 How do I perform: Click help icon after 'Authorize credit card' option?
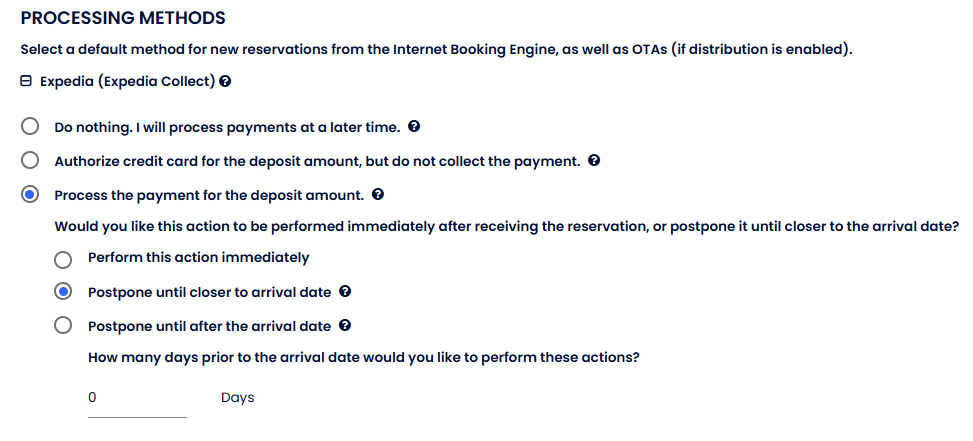point(594,161)
